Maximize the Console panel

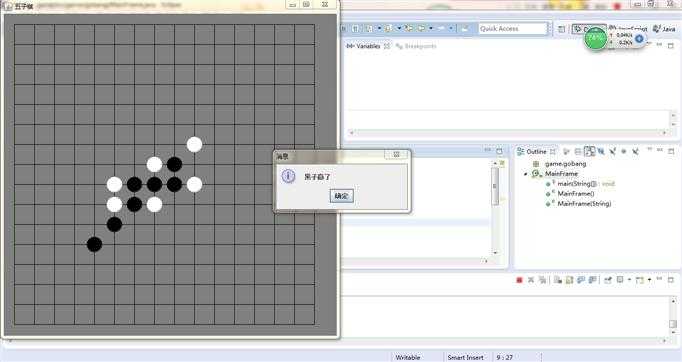point(671,279)
